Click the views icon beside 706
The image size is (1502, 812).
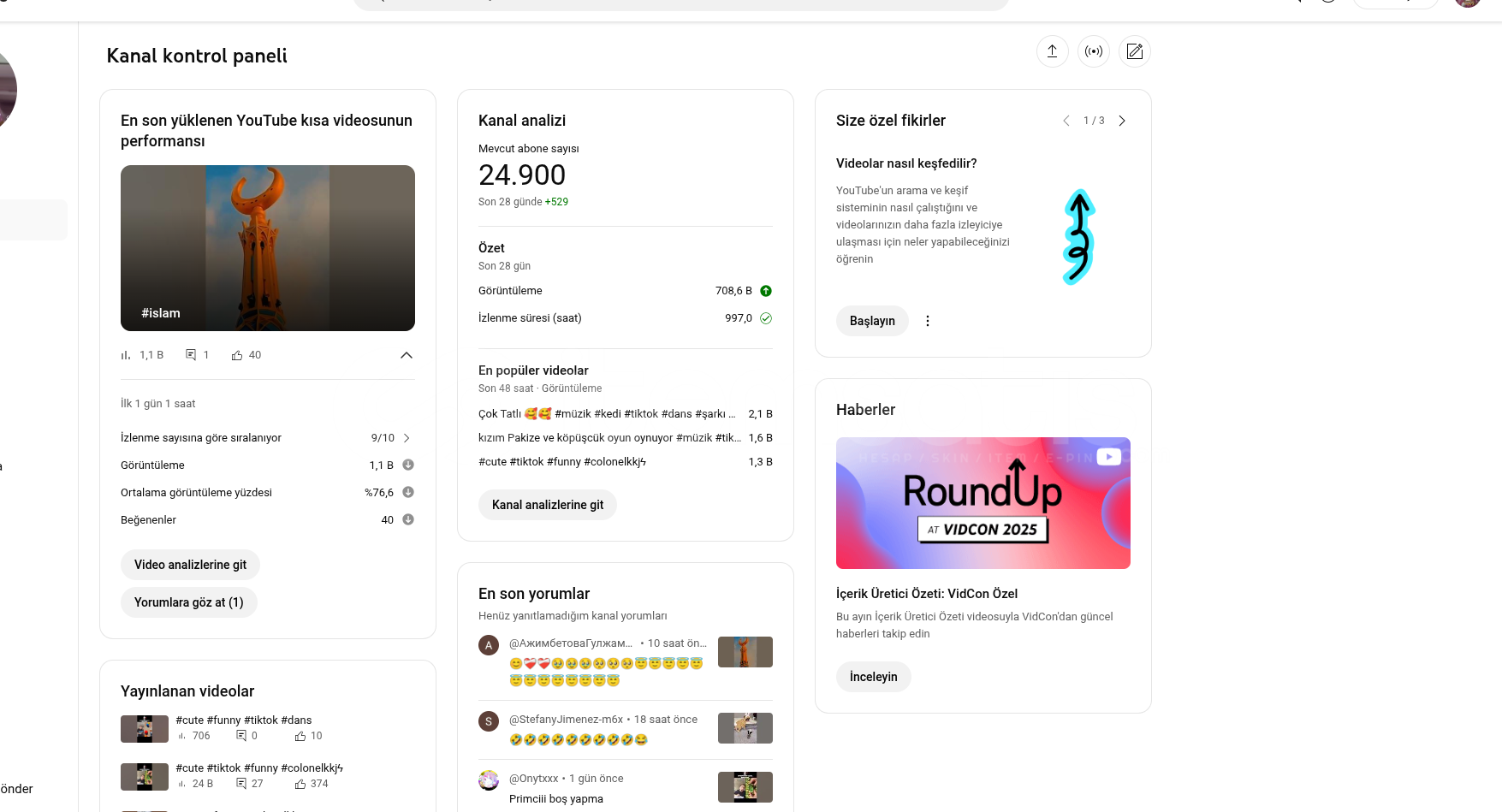(181, 736)
